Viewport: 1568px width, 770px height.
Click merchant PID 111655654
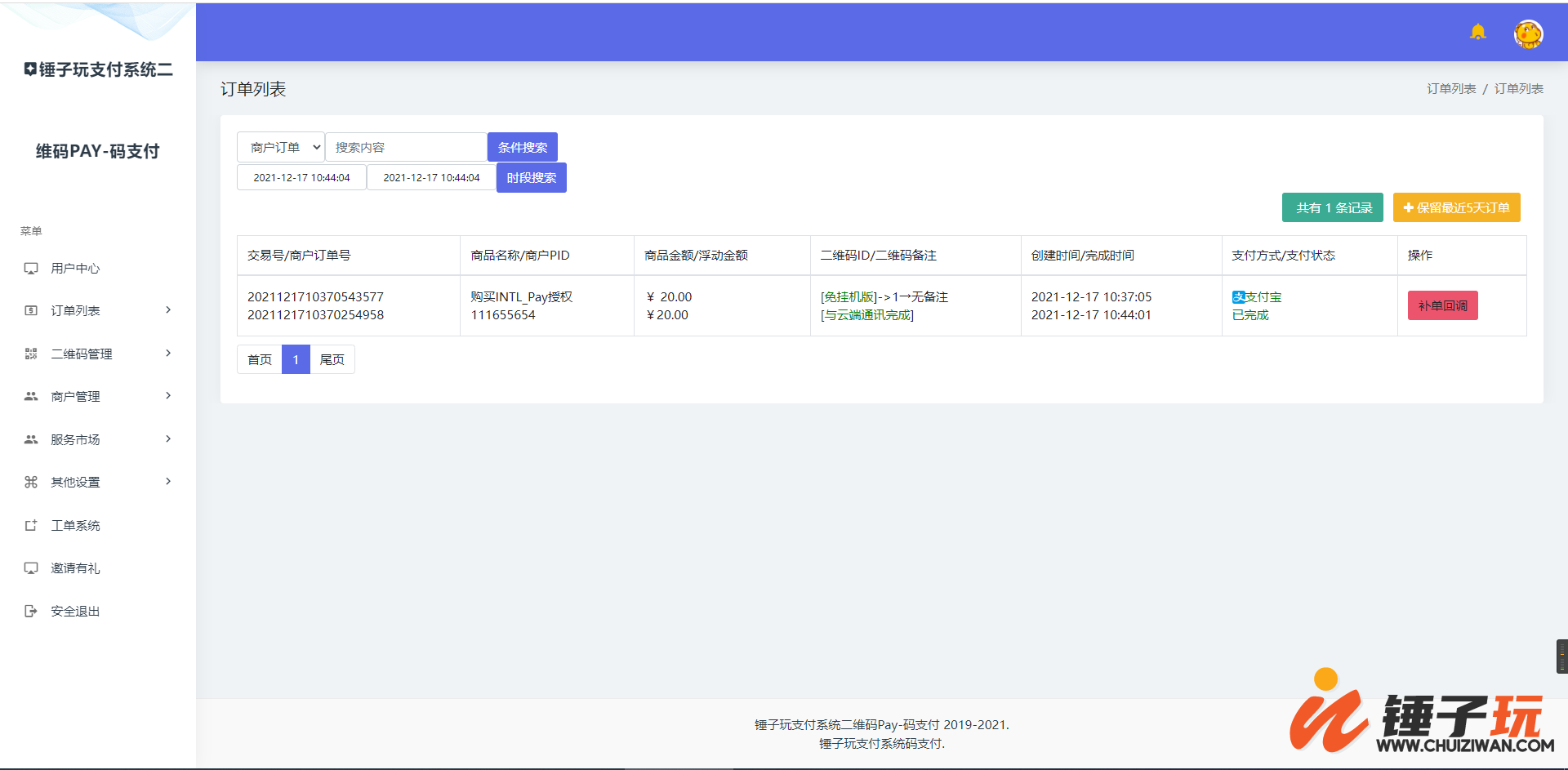(503, 315)
